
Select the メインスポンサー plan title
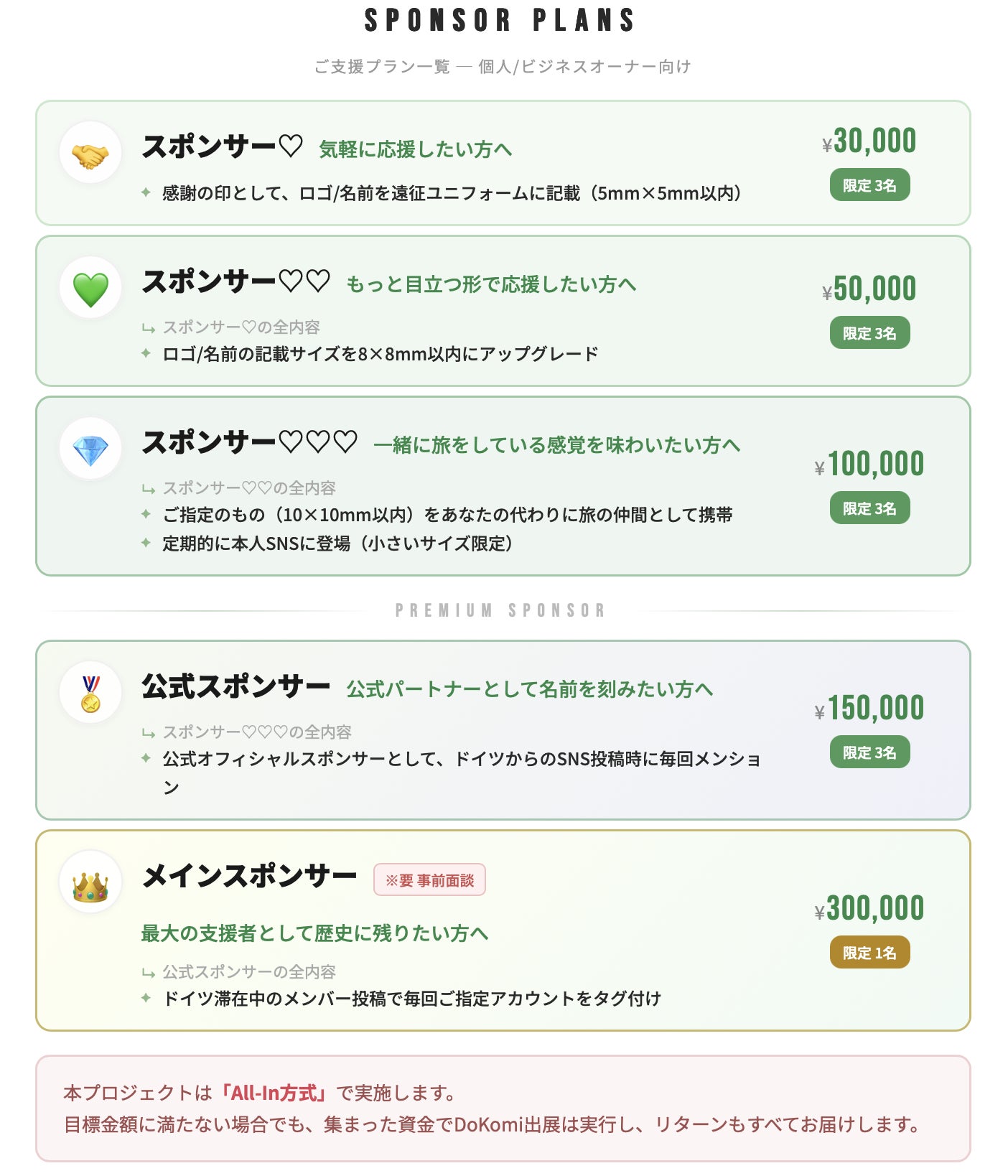click(249, 876)
